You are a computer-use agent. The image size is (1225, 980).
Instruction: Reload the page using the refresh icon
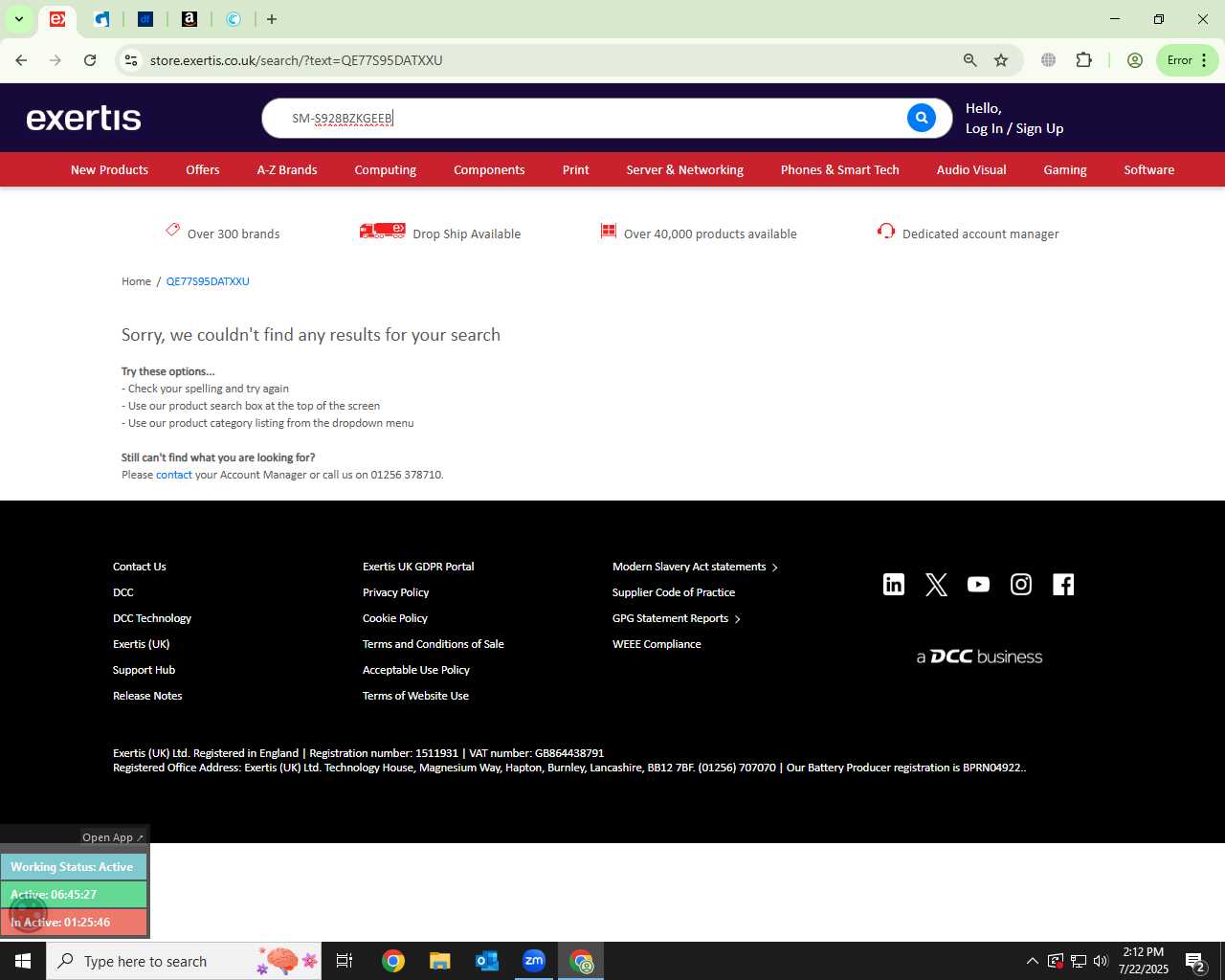tap(90, 60)
